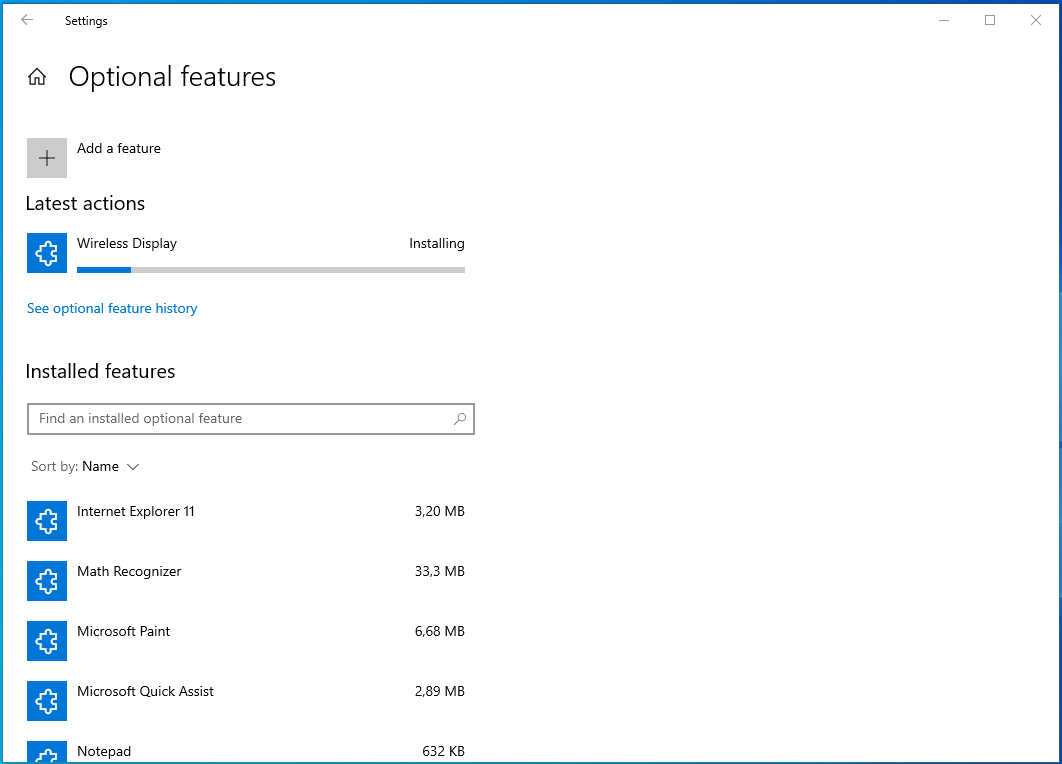Image resolution: width=1062 pixels, height=764 pixels.
Task: Click the Add a feature label
Action: click(x=119, y=148)
